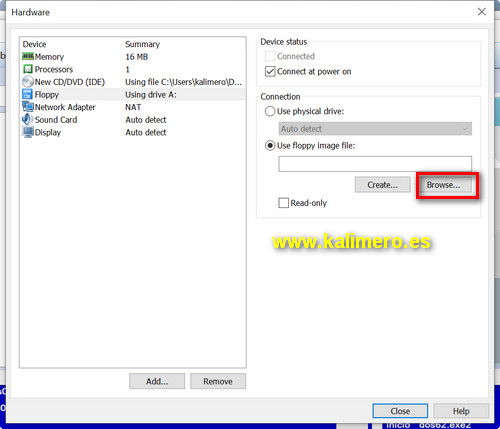Screen dimensions: 500x429
Task: Select the Network Adapter icon
Action: [28, 107]
